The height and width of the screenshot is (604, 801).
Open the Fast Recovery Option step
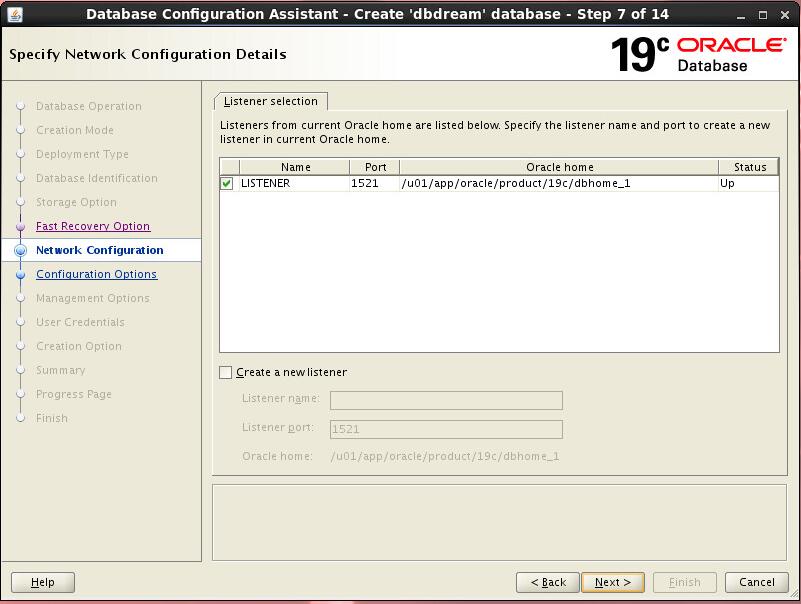(x=92, y=227)
